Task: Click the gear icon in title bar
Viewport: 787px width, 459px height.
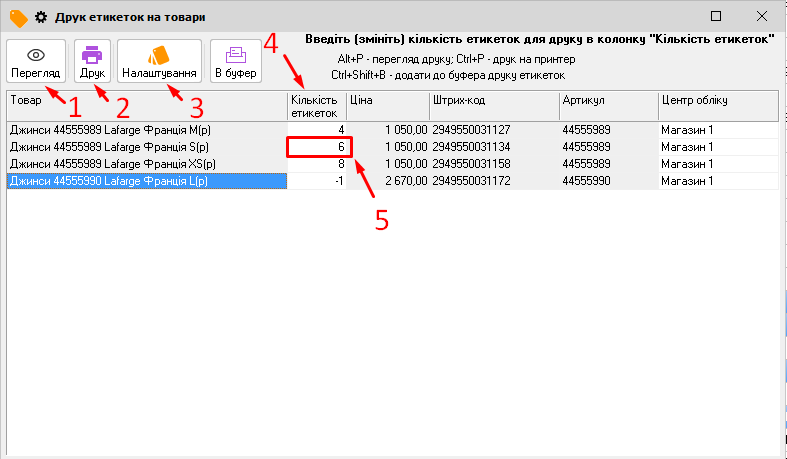Action: click(x=42, y=17)
